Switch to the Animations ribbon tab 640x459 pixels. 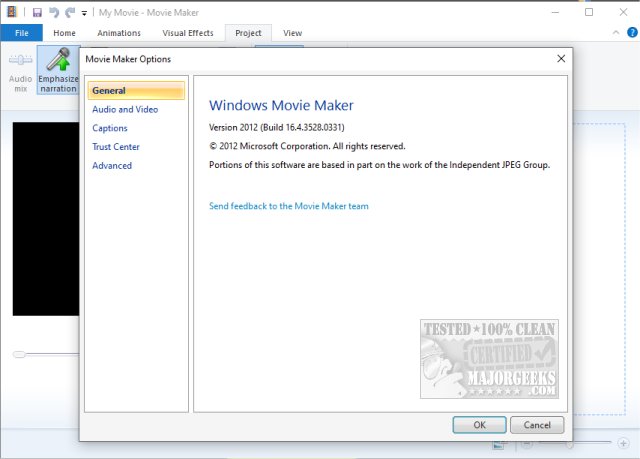pyautogui.click(x=119, y=33)
